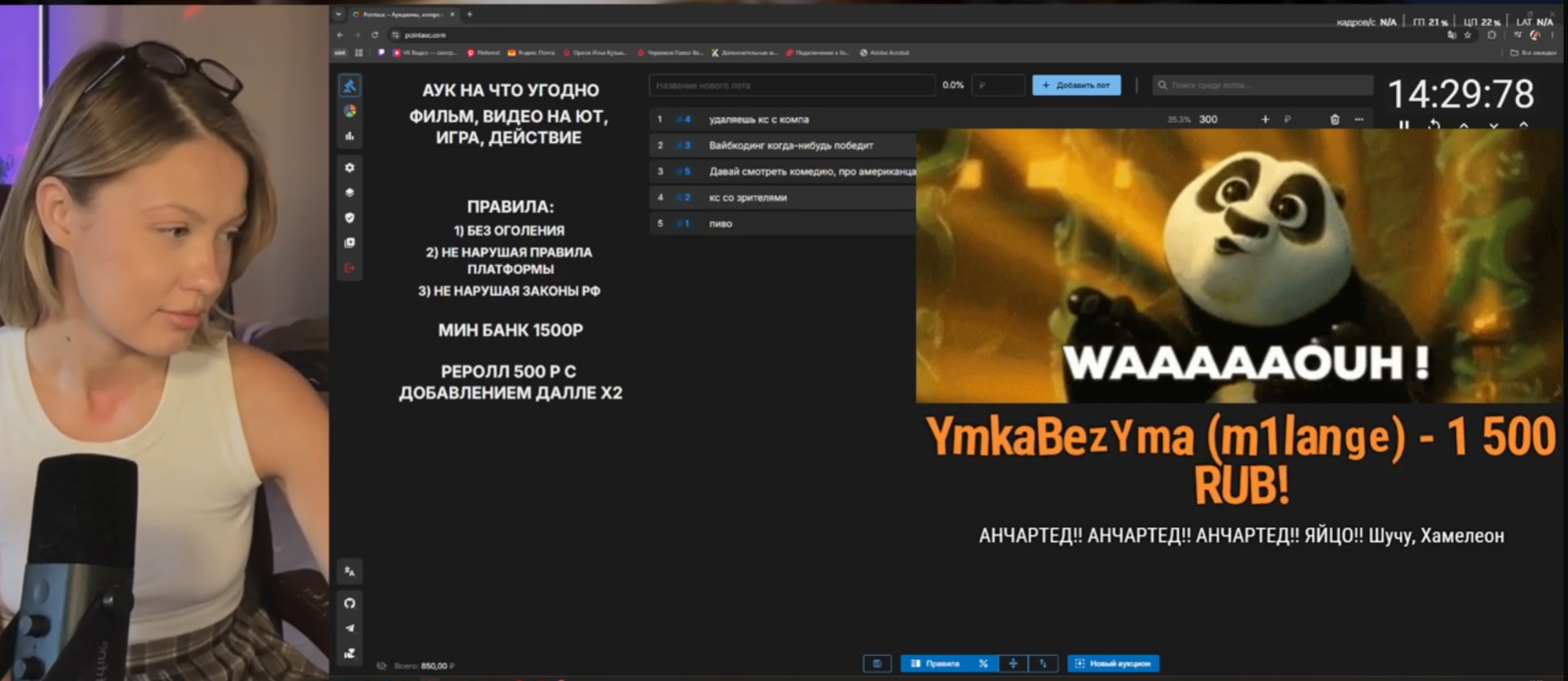Image resolution: width=1568 pixels, height=681 pixels.
Task: Open the Telegram link icon
Action: (350, 628)
